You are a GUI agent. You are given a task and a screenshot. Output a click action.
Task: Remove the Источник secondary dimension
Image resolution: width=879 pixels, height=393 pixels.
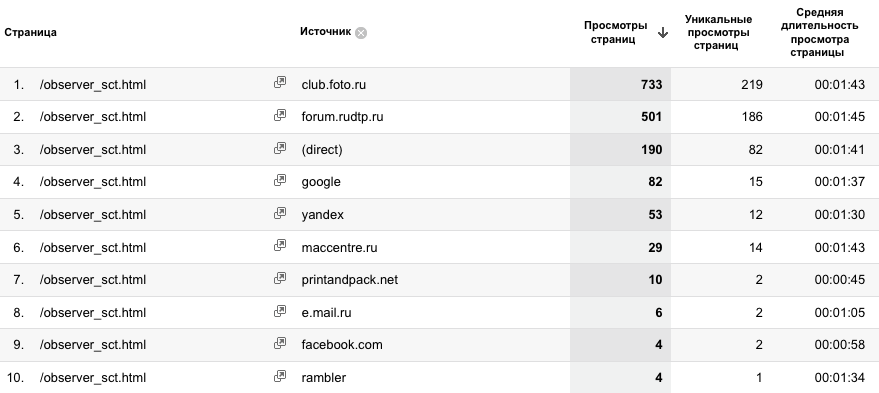pos(361,33)
